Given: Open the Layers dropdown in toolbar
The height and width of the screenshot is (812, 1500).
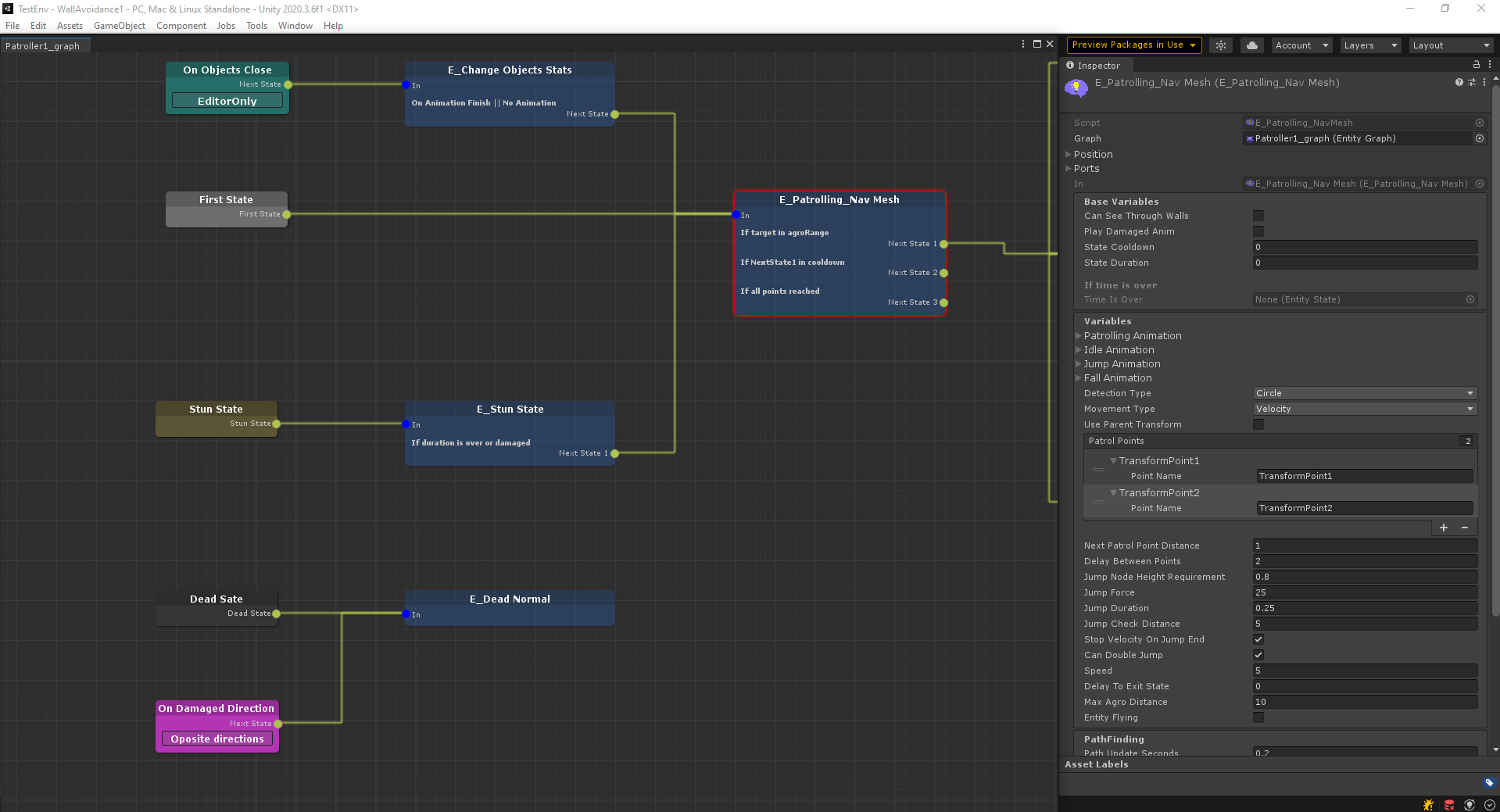Looking at the screenshot, I should click(1370, 45).
